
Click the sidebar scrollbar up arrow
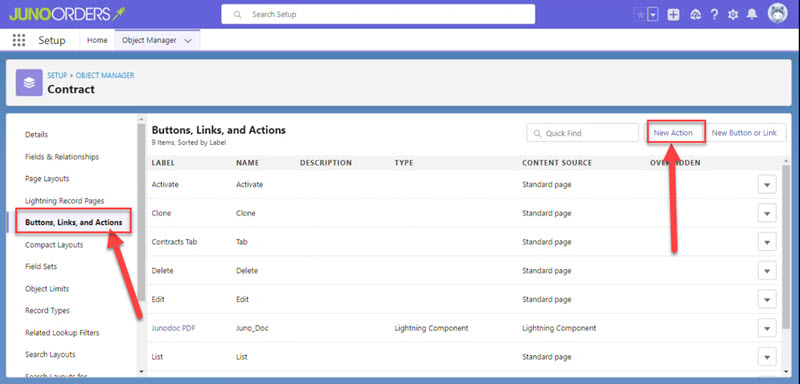click(x=141, y=119)
